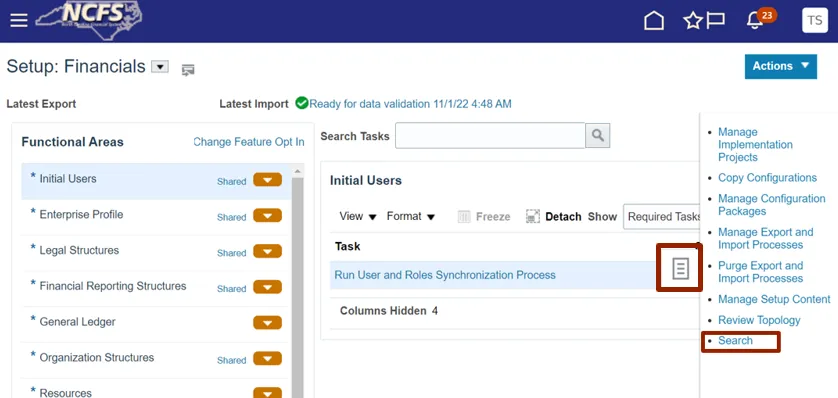Click inside the Search Tasks field
Viewport: 838px width, 398px height.
[x=490, y=136]
